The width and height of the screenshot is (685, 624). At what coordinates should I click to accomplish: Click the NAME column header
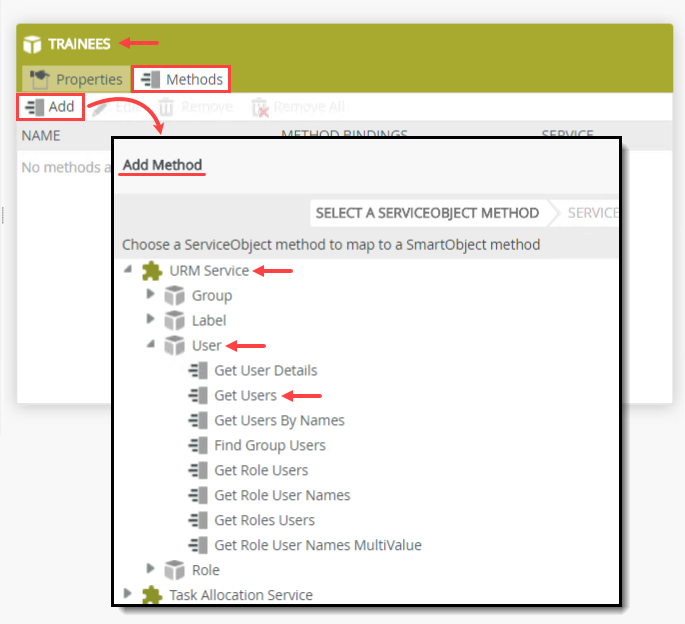tap(41, 135)
